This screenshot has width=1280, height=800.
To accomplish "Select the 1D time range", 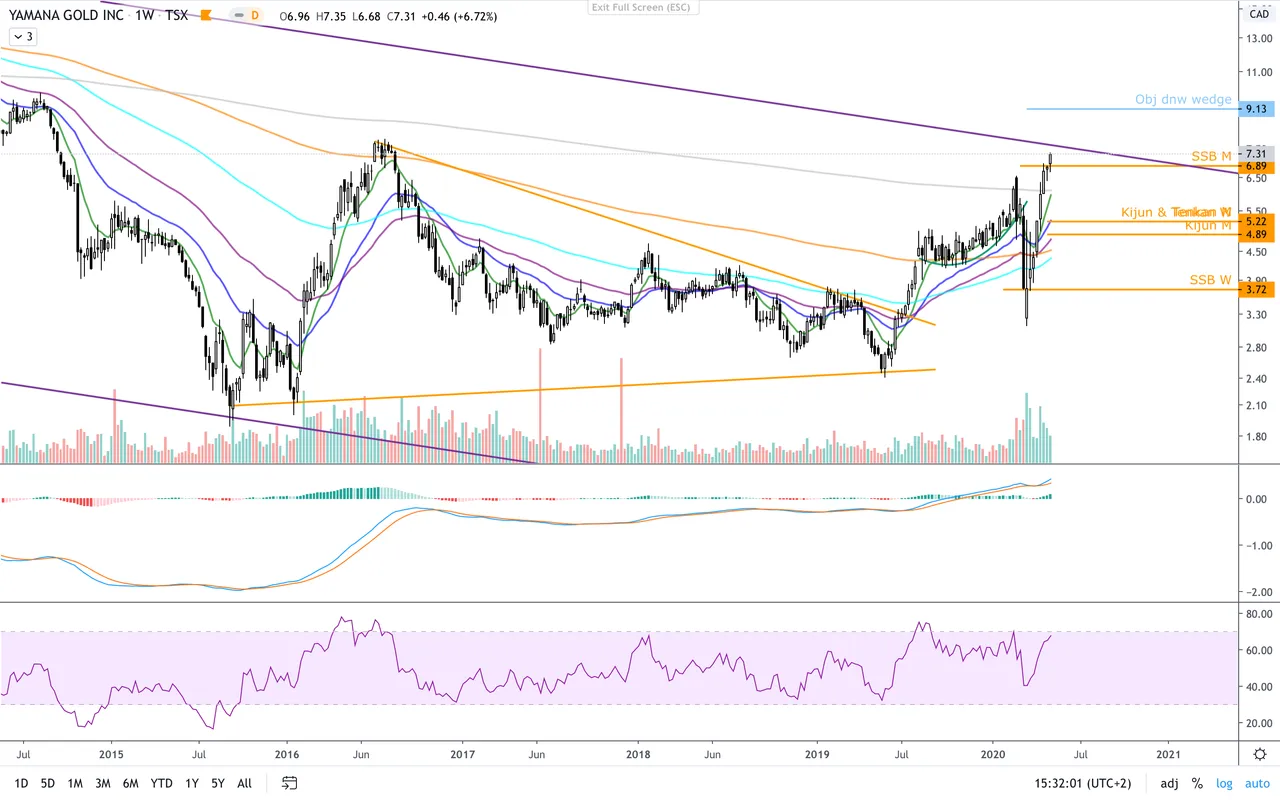I will [x=22, y=783].
